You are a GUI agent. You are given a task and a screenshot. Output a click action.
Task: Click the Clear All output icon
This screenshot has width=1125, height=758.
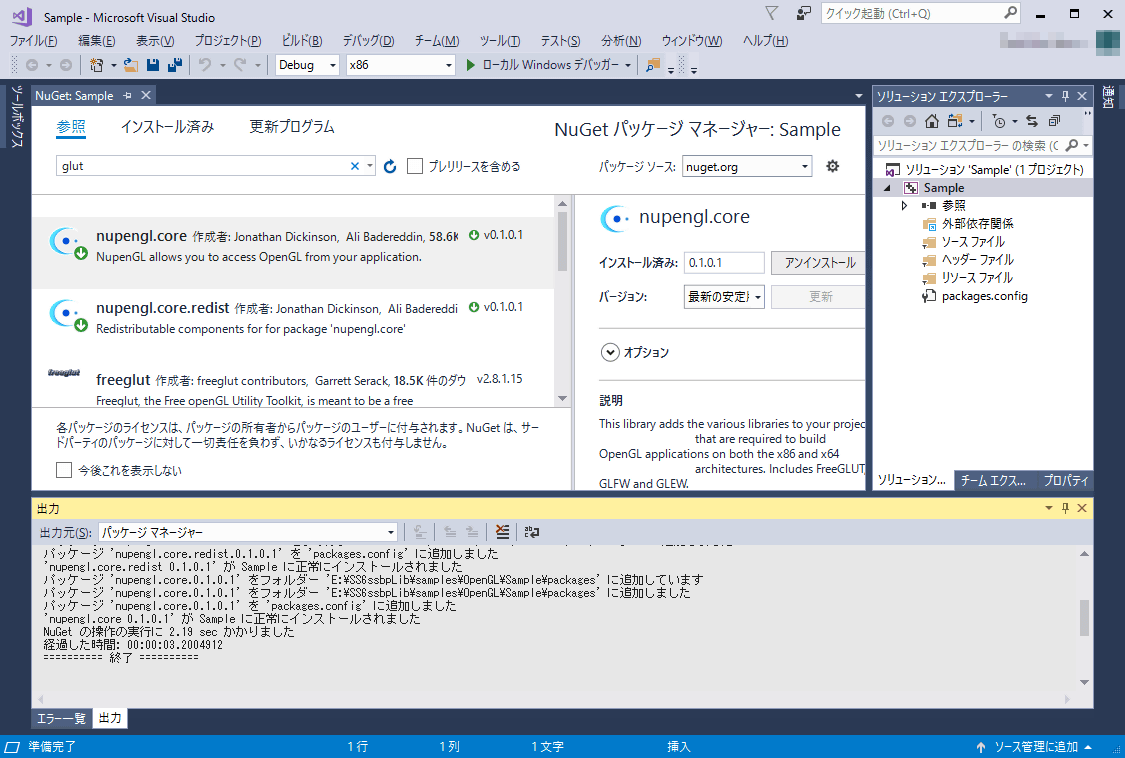pyautogui.click(x=502, y=532)
